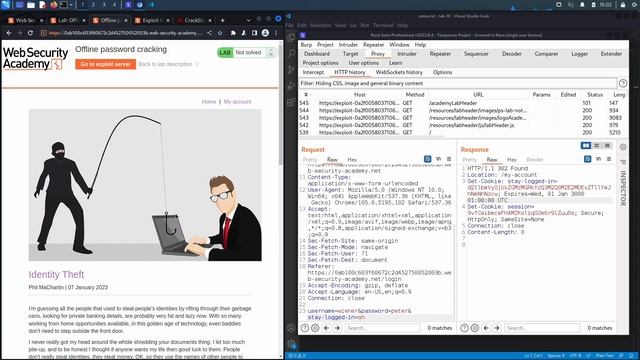Open the filter help question icon
Image resolution: width=640 pixels, height=360 pixels.
tap(623, 83)
